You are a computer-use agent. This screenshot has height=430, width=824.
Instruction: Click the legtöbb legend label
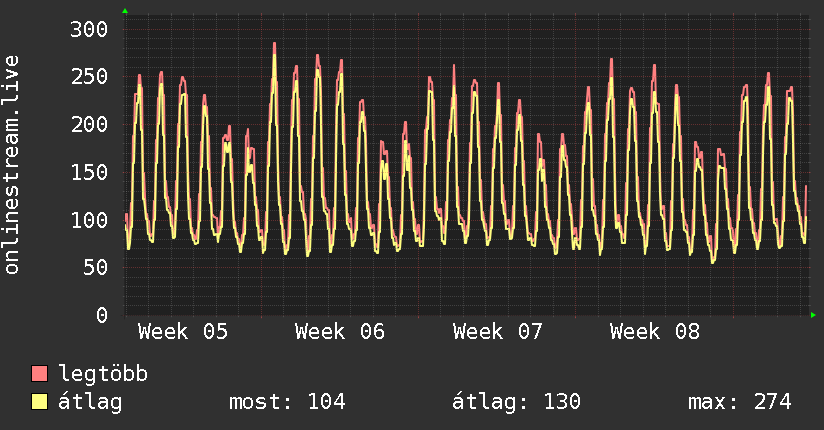click(103, 374)
